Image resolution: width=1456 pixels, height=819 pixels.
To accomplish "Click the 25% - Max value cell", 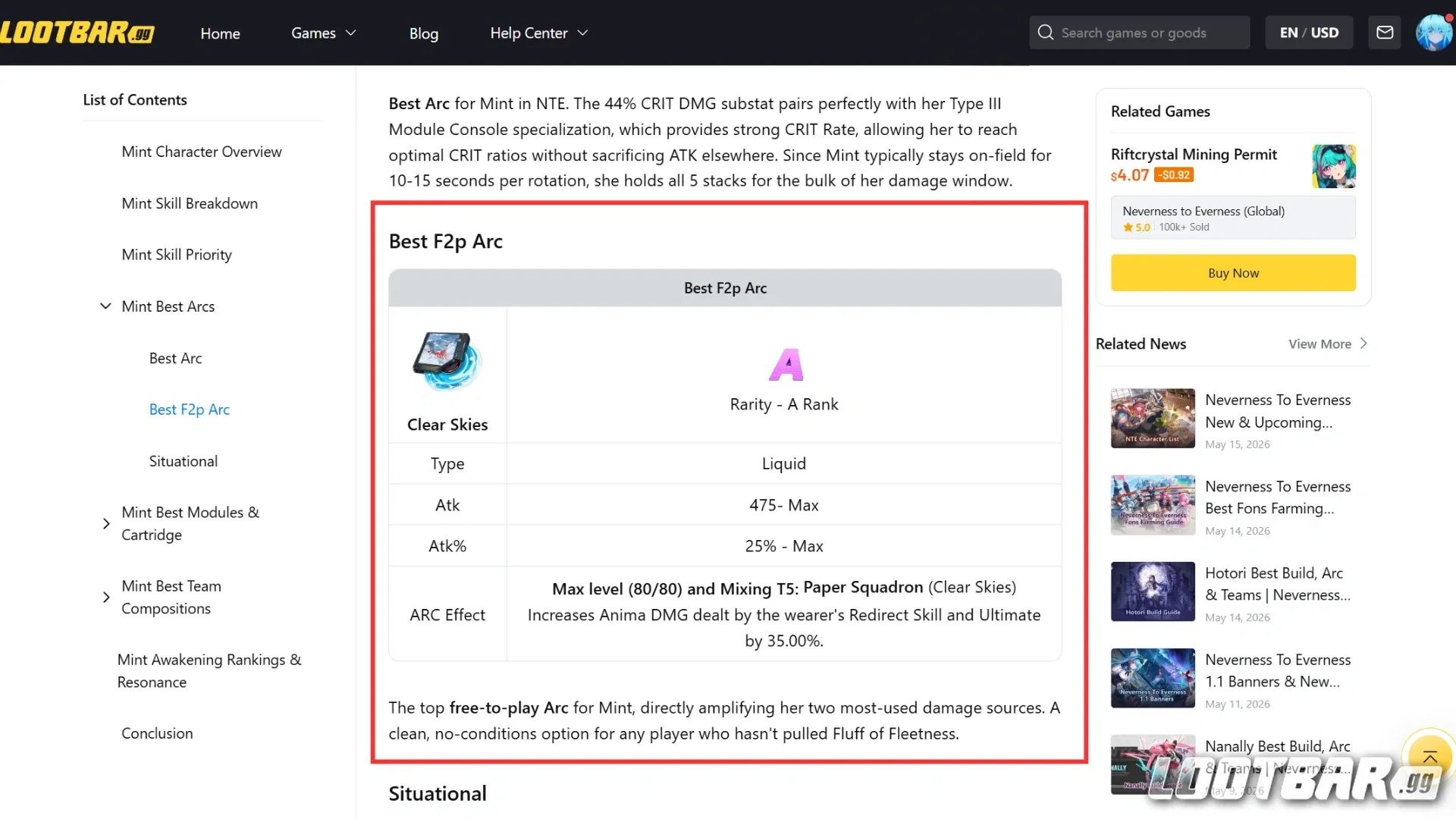I will pyautogui.click(x=784, y=546).
